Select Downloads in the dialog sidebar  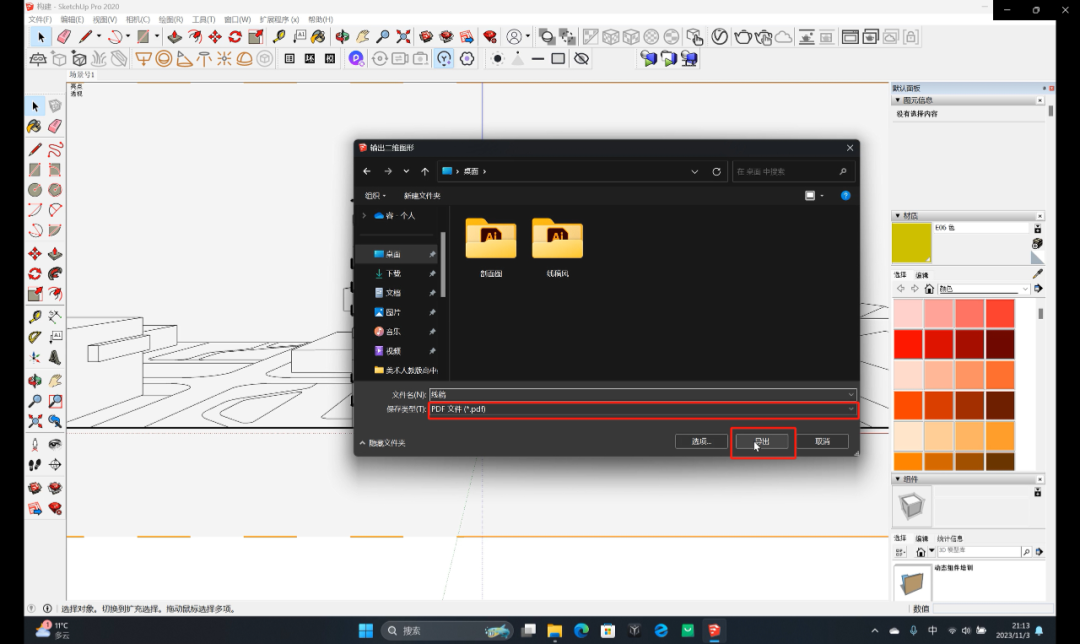click(393, 273)
